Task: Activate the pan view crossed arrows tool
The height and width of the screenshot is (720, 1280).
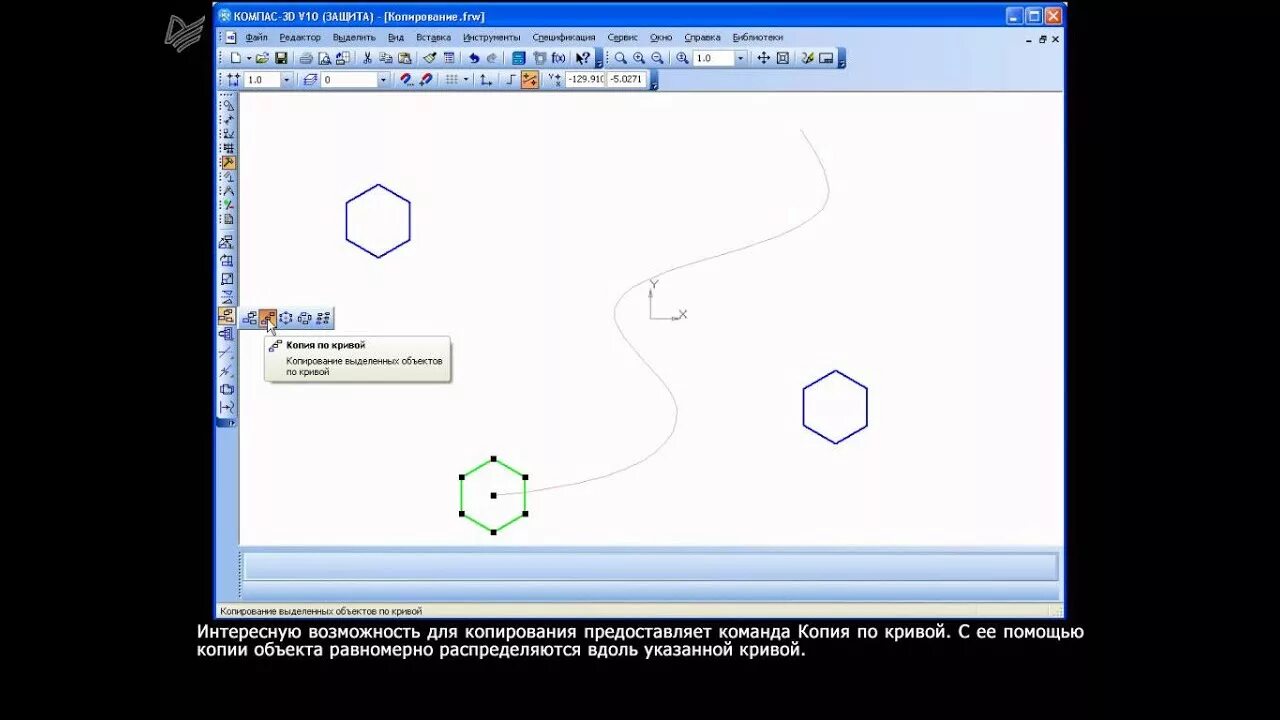Action: (x=764, y=58)
